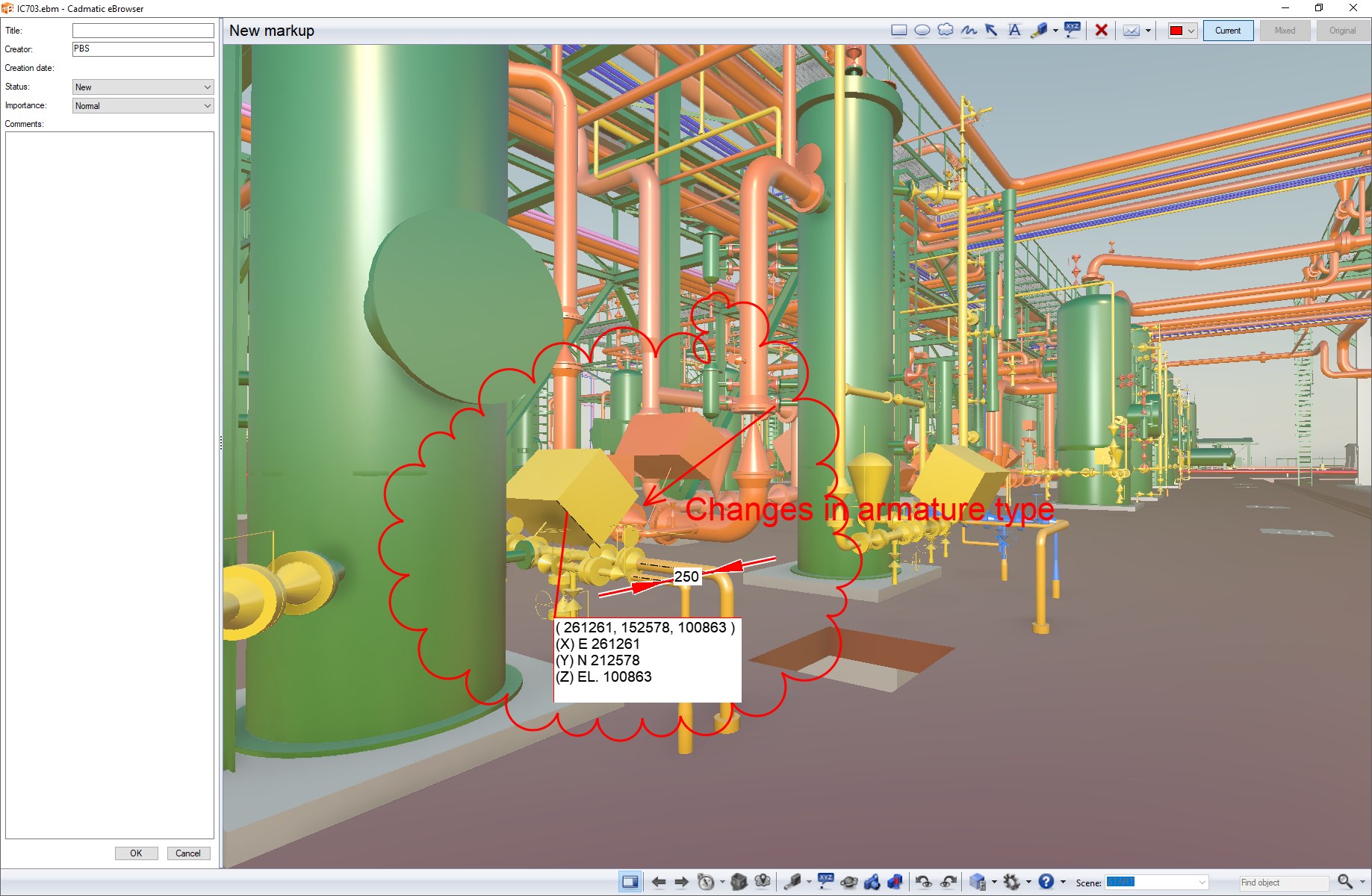Select the markup measure tape tool
The image size is (1372, 896).
click(x=1039, y=31)
